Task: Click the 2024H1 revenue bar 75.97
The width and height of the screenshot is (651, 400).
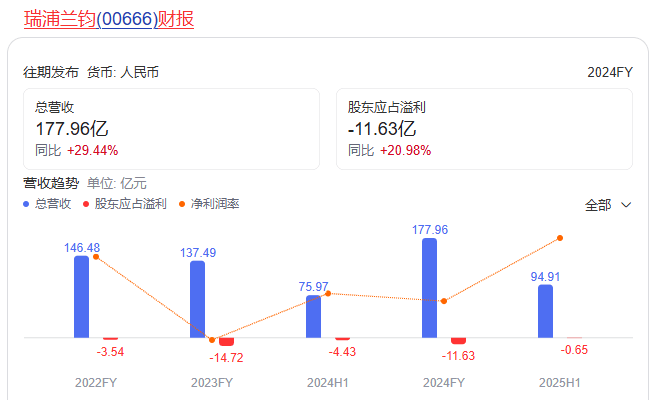Action: point(314,316)
